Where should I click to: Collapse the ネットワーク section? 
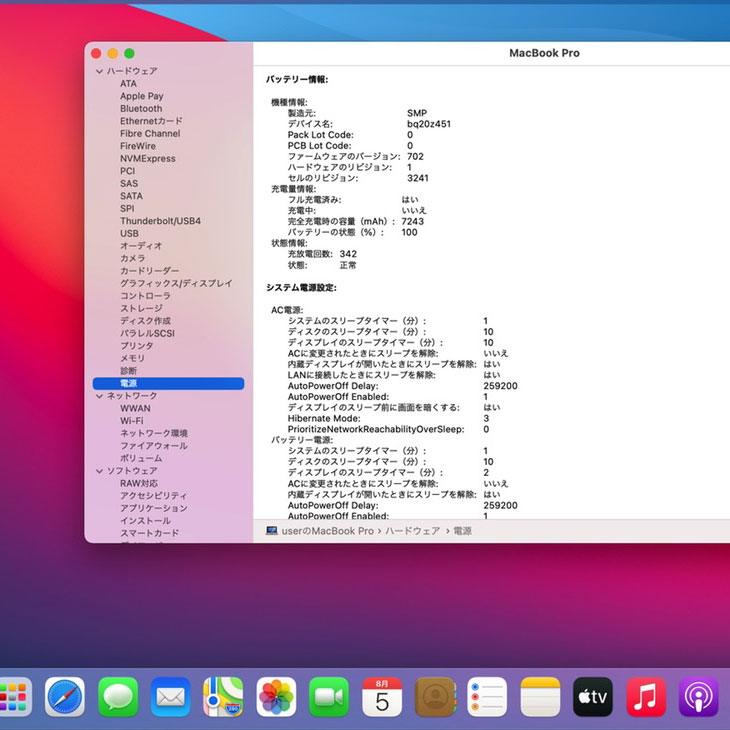[x=99, y=396]
